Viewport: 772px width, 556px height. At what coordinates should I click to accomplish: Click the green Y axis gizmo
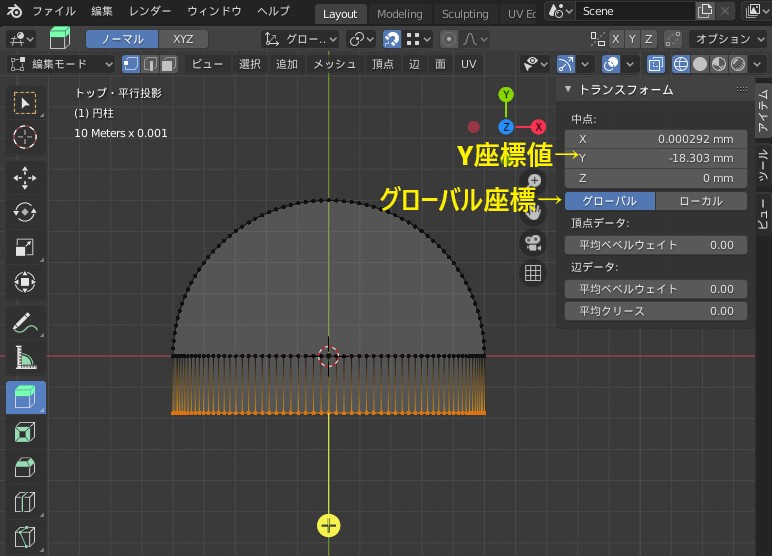[506, 95]
